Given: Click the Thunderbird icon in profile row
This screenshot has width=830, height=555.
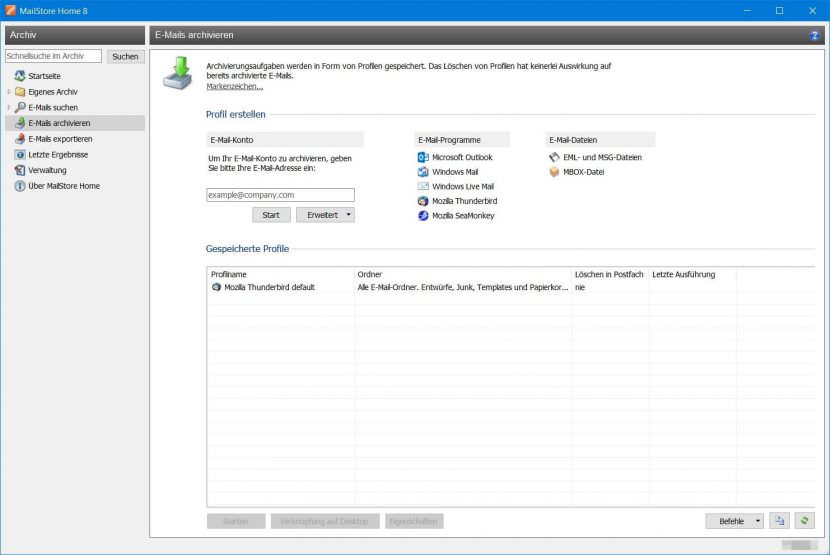Looking at the screenshot, I should [x=216, y=287].
